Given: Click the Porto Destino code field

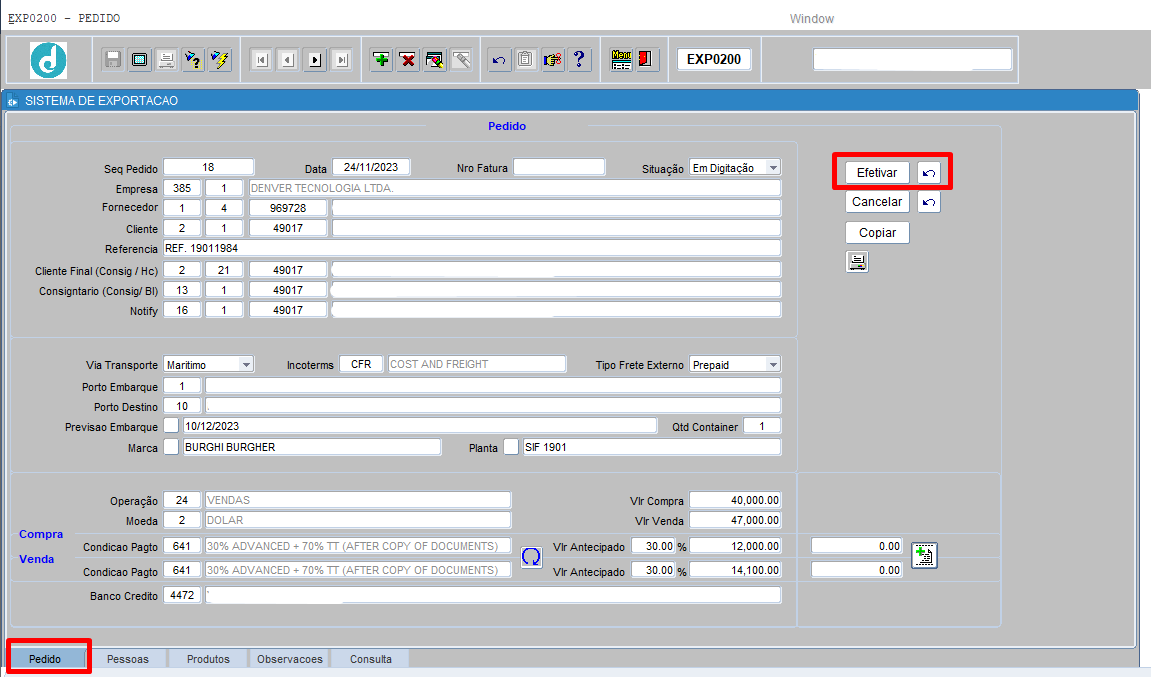Looking at the screenshot, I should coord(182,406).
